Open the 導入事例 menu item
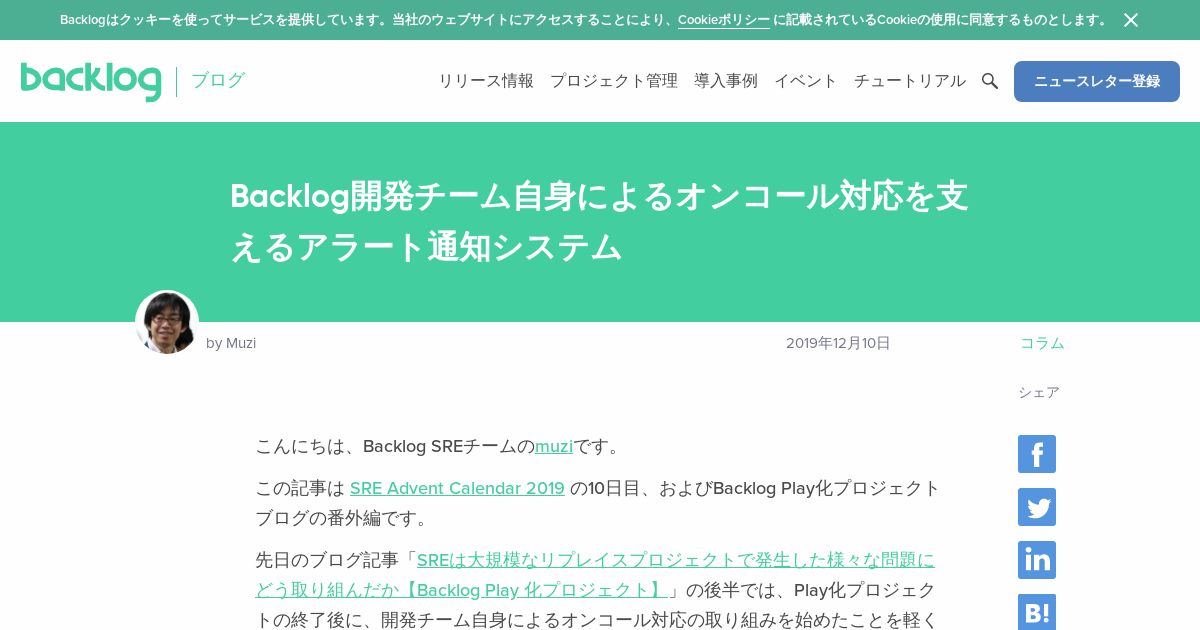Screen dimensions: 1200x630 726,81
